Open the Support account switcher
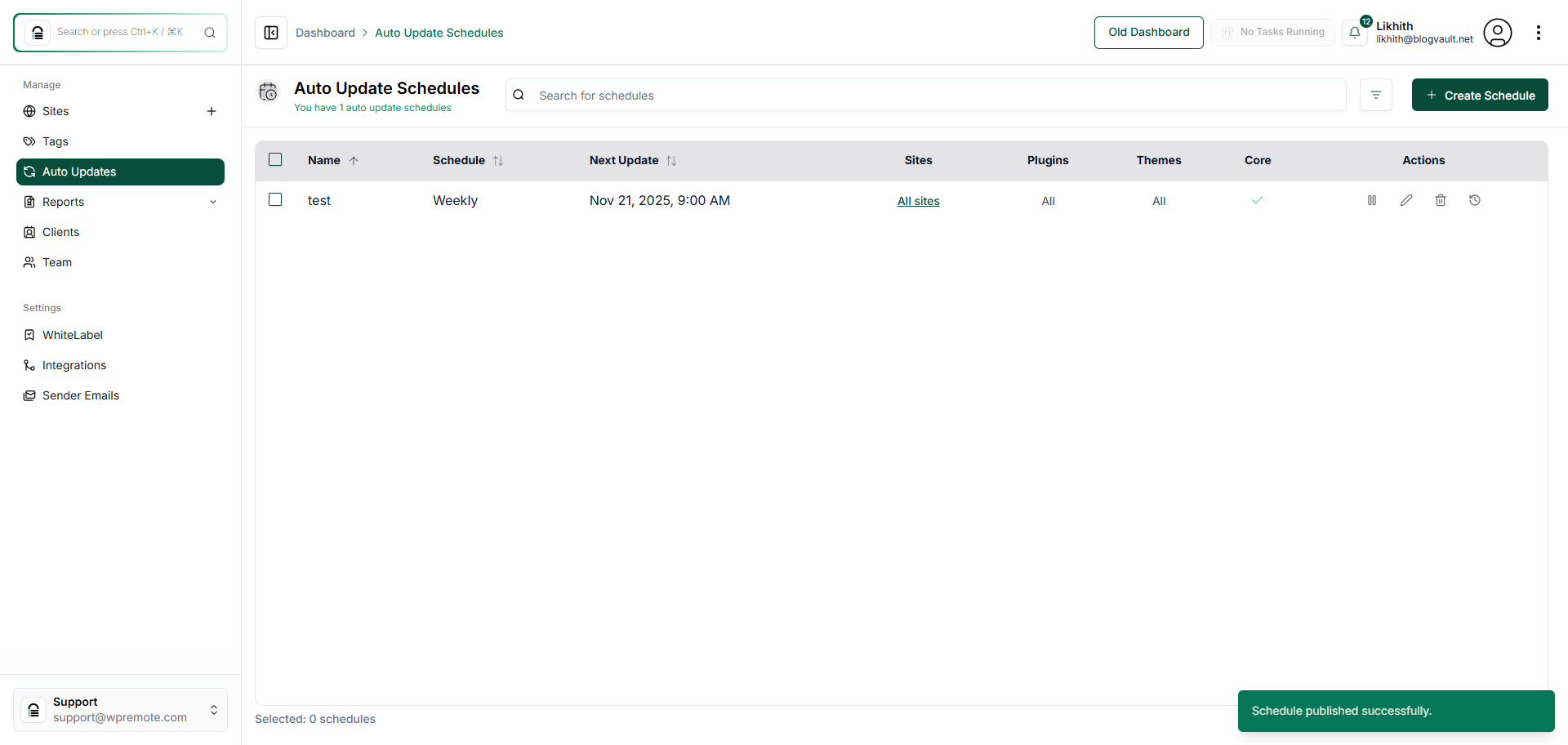 (x=120, y=709)
